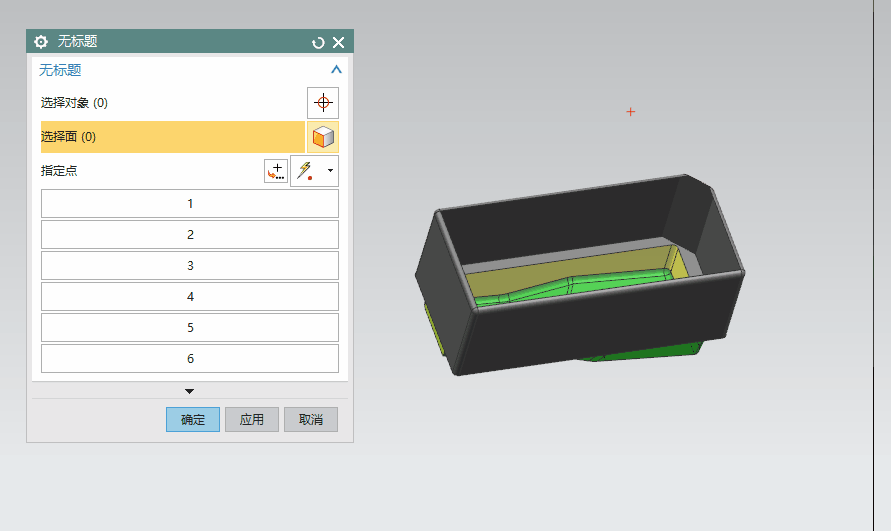This screenshot has width=891, height=531.
Task: Open the point type dropdown arrow
Action: point(330,171)
